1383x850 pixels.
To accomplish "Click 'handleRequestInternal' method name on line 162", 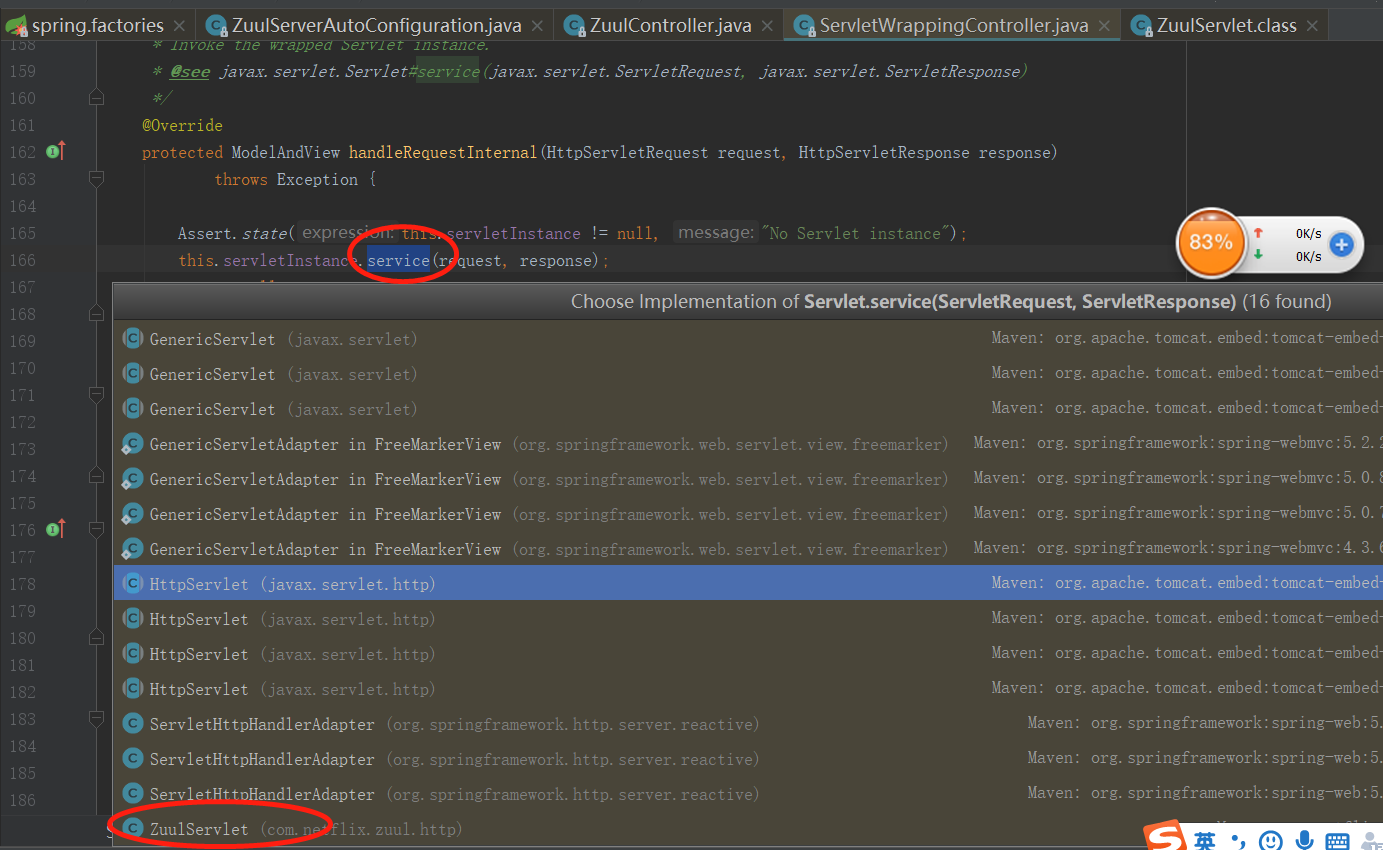I will (443, 152).
